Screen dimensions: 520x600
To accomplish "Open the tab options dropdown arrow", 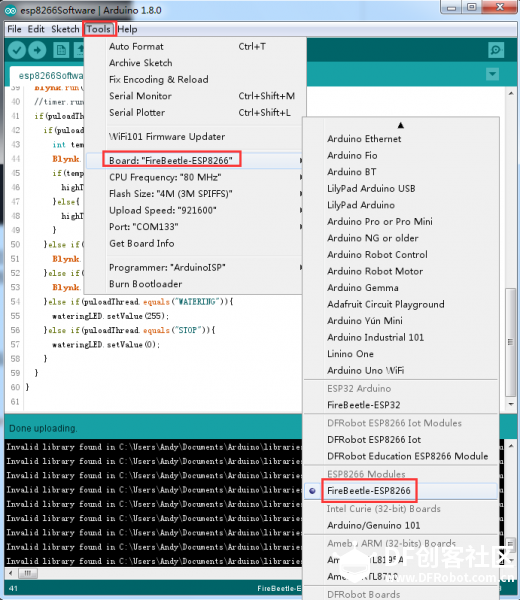I will pos(492,74).
